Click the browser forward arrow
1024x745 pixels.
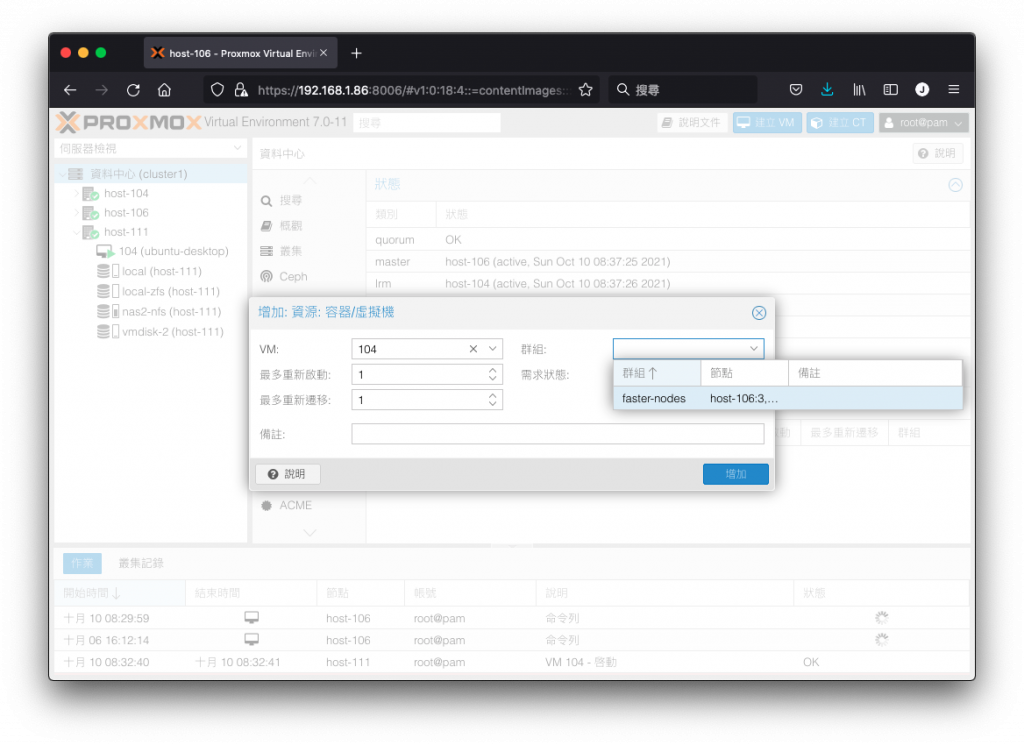pos(101,90)
